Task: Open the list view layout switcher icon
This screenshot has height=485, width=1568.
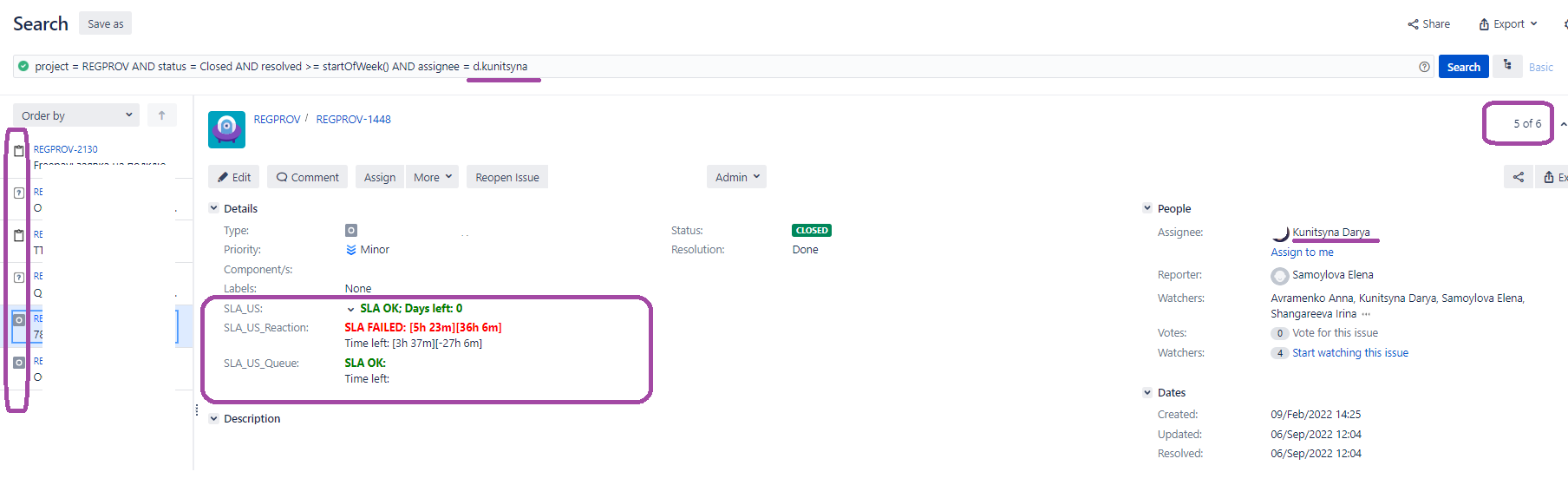Action: (x=1507, y=65)
